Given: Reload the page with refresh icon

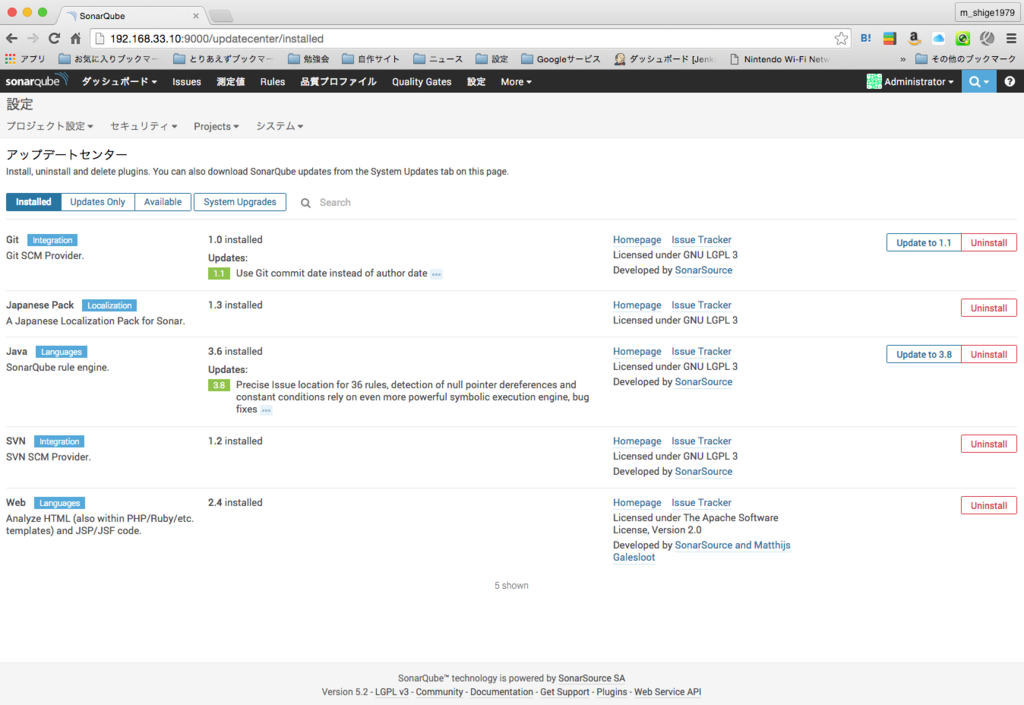Looking at the screenshot, I should coord(54,39).
